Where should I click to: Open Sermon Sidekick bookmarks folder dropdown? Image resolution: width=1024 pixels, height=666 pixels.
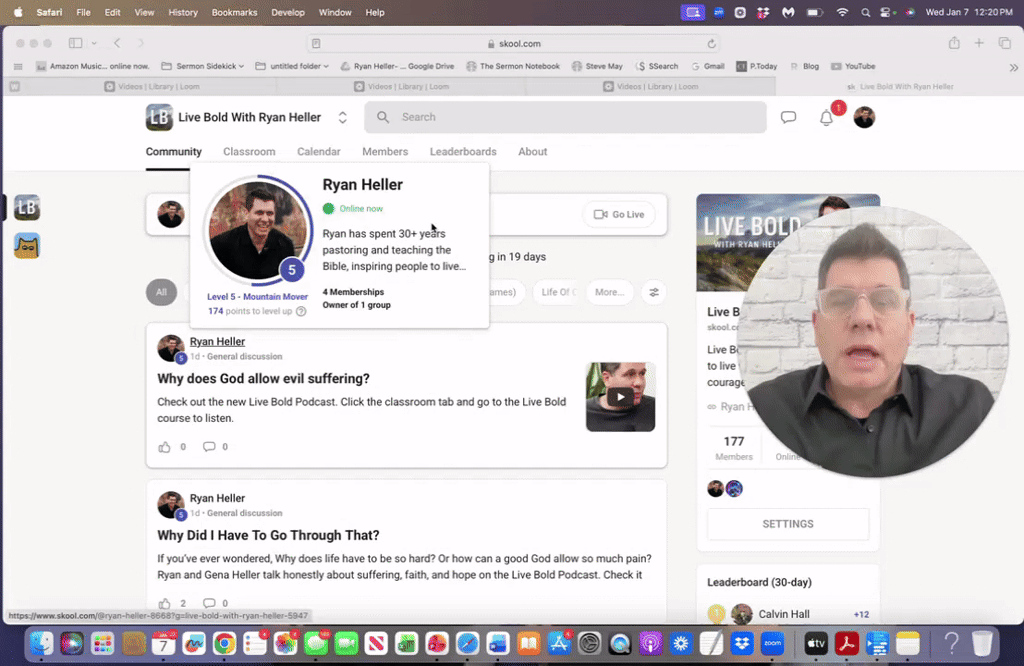tap(202, 66)
